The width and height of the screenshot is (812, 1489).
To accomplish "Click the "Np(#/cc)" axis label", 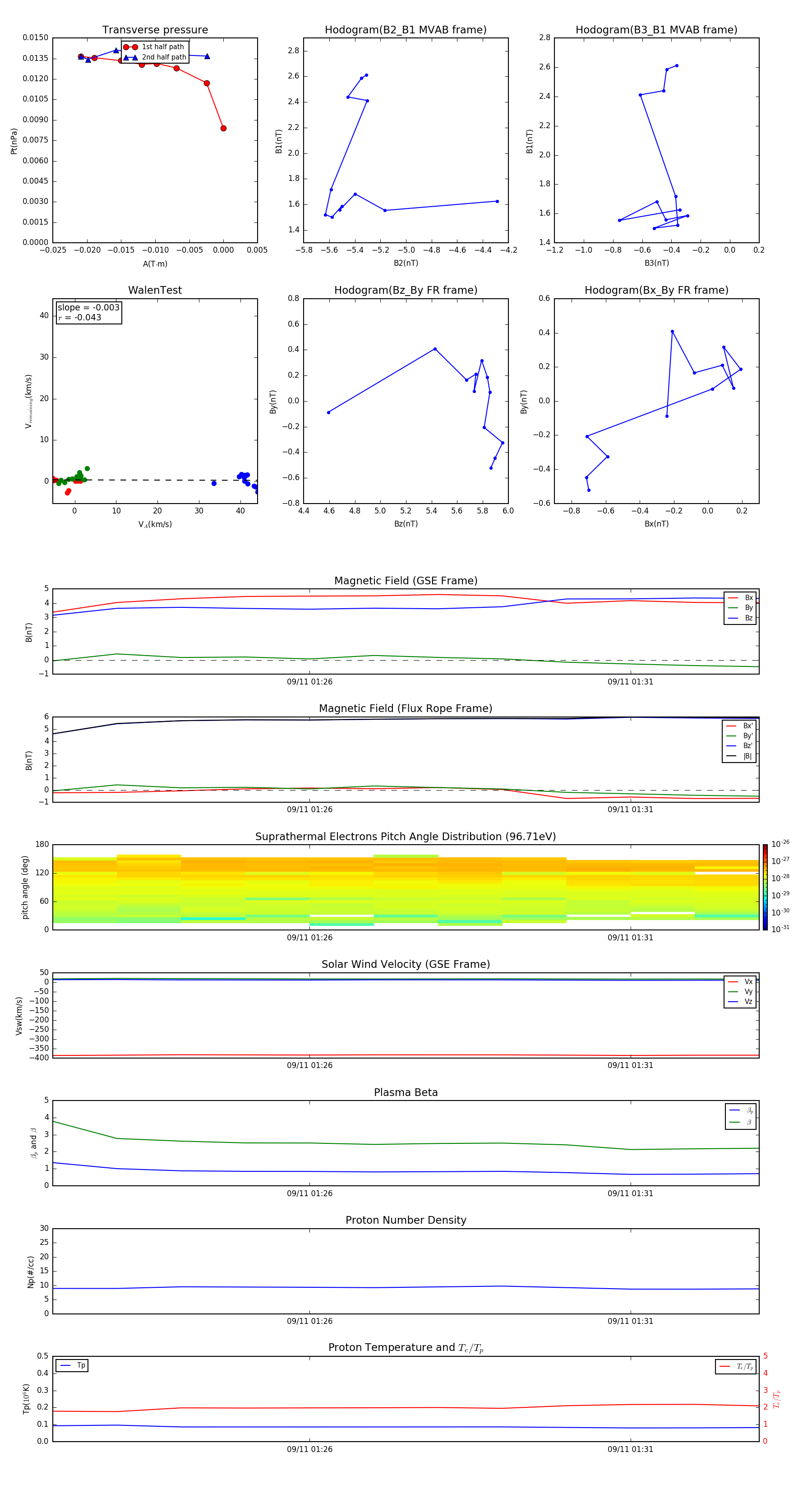I will point(31,1272).
